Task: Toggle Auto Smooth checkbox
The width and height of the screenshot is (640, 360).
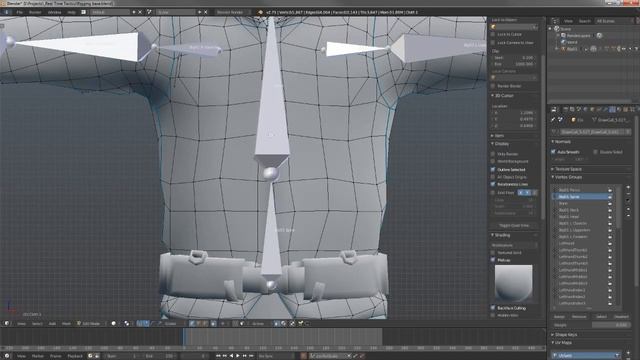Action: (x=553, y=152)
